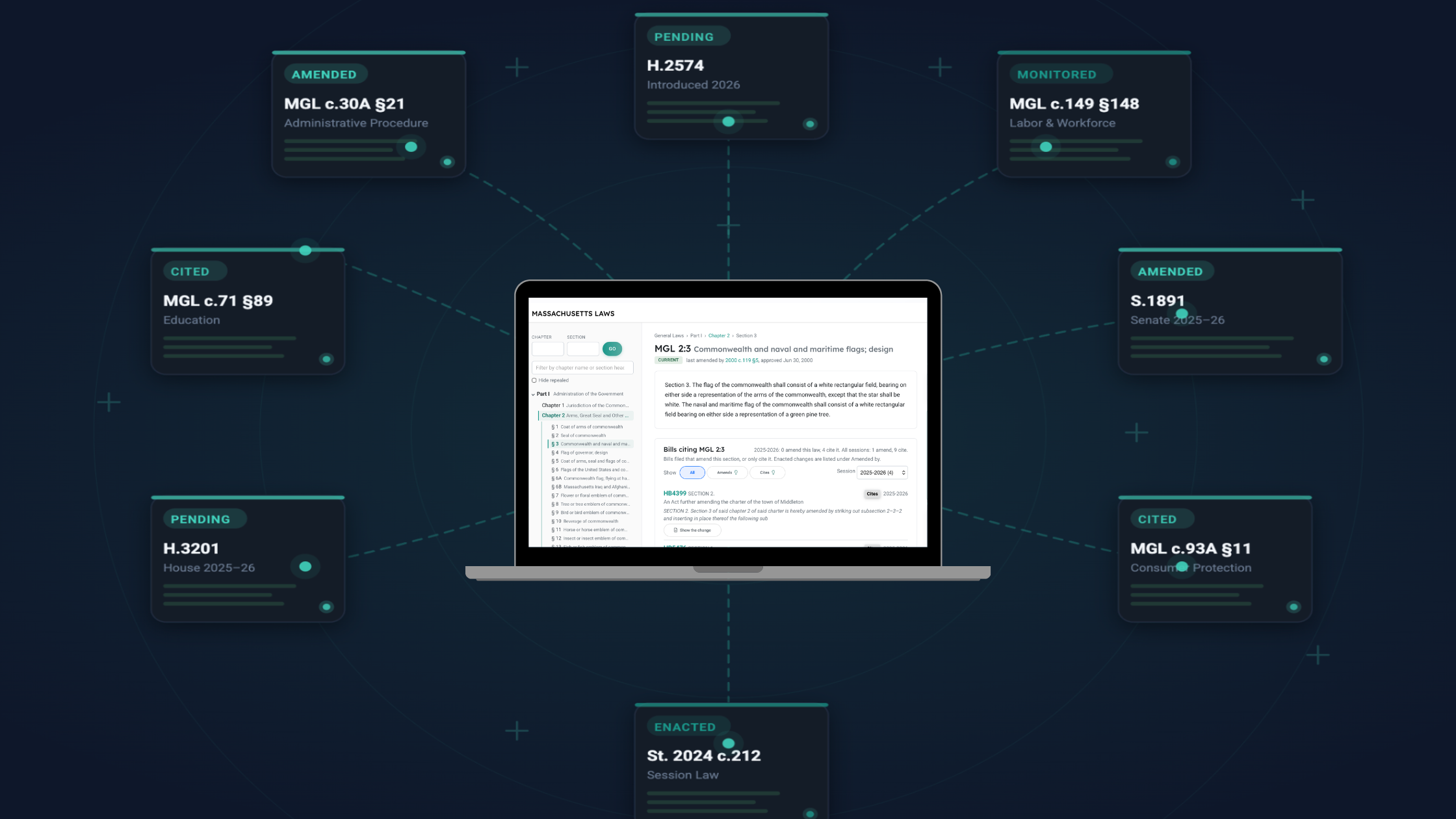Click the General Laws breadcrumb
The width and height of the screenshot is (1456, 819).
point(669,336)
